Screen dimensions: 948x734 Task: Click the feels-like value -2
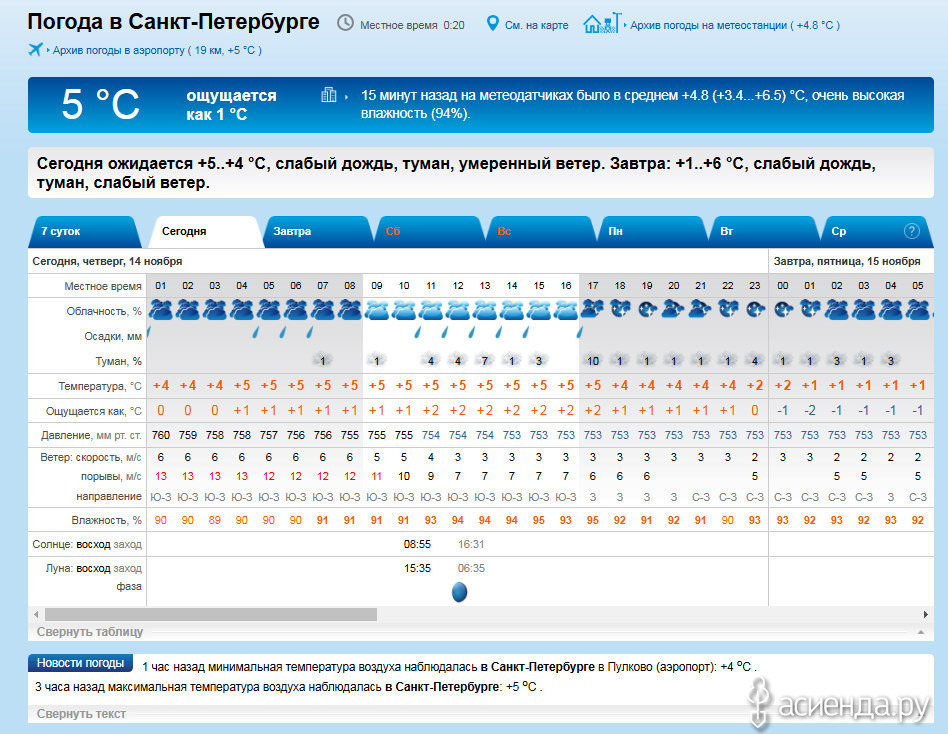810,411
